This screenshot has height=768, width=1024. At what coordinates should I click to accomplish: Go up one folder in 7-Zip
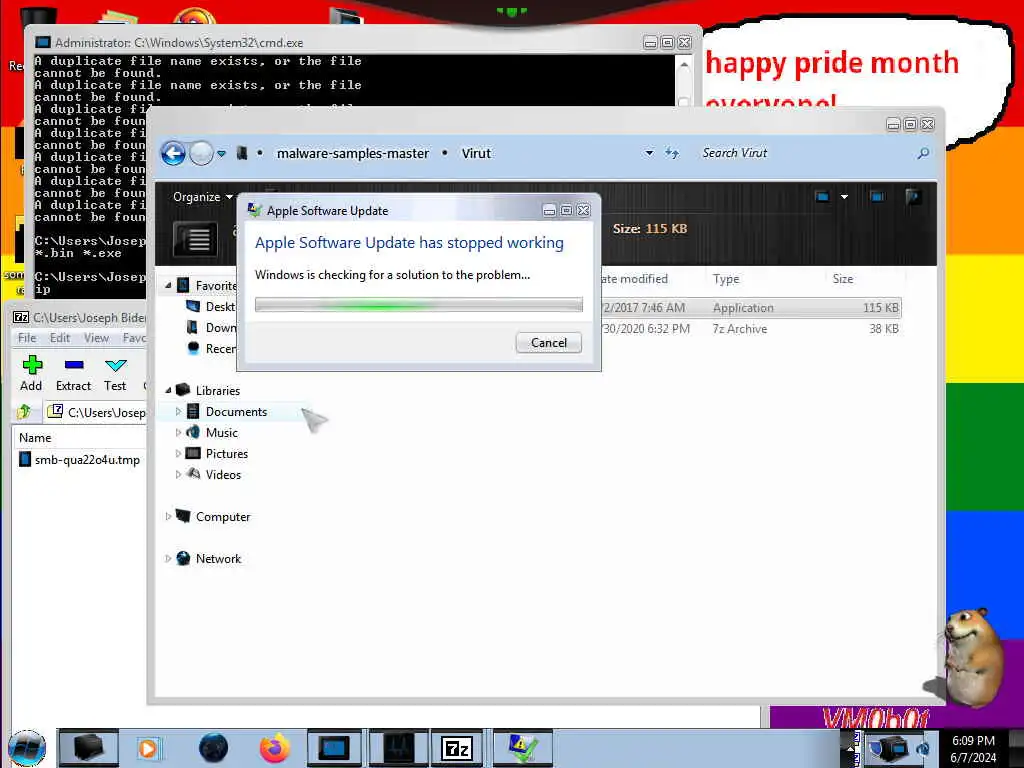coord(25,412)
